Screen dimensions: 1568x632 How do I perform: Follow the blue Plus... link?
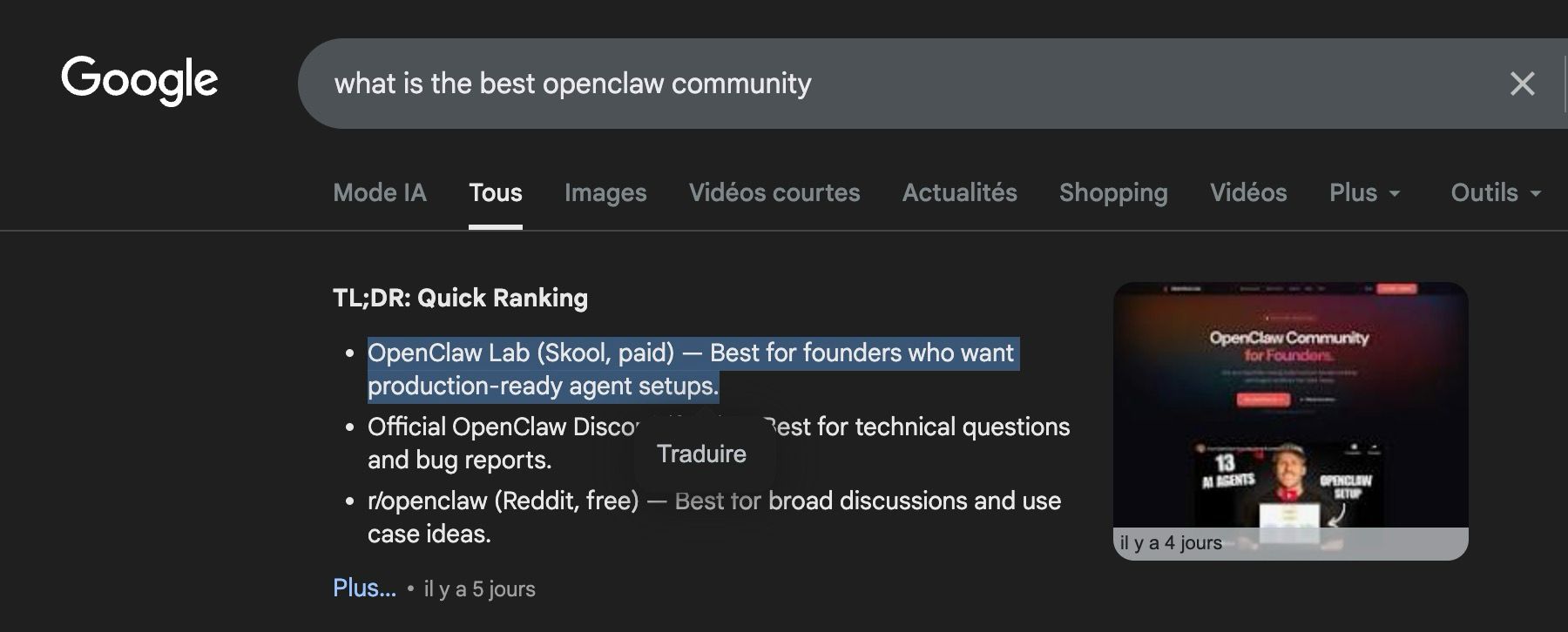[364, 588]
